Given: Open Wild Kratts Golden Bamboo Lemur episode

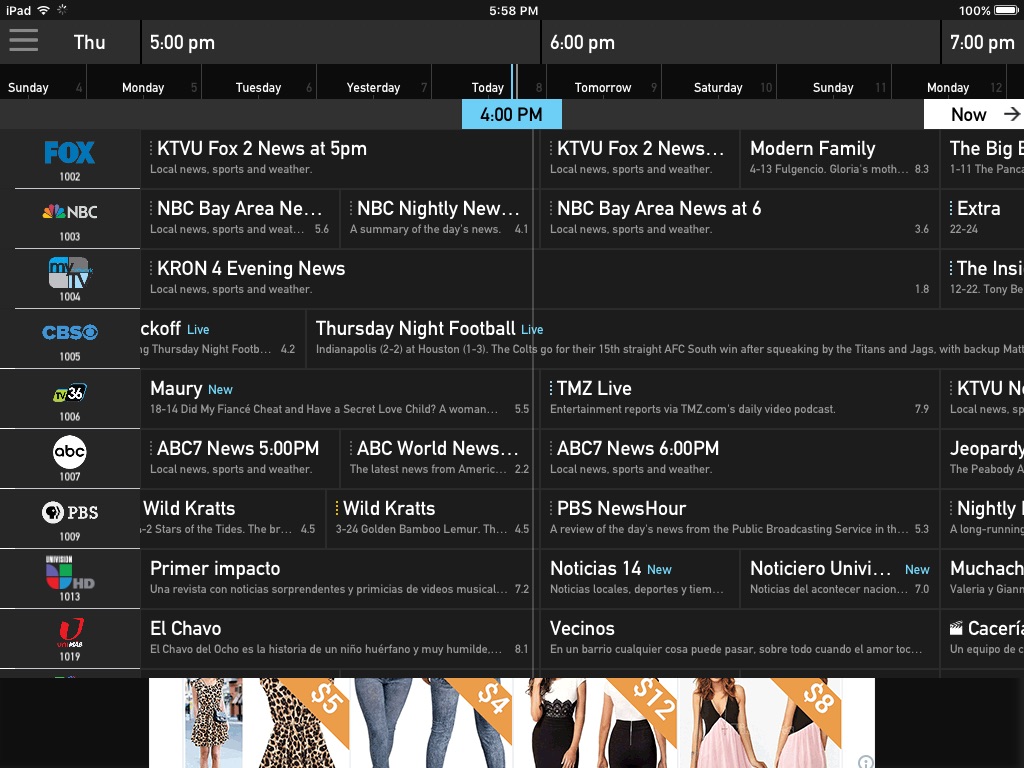Looking at the screenshot, I should (433, 520).
